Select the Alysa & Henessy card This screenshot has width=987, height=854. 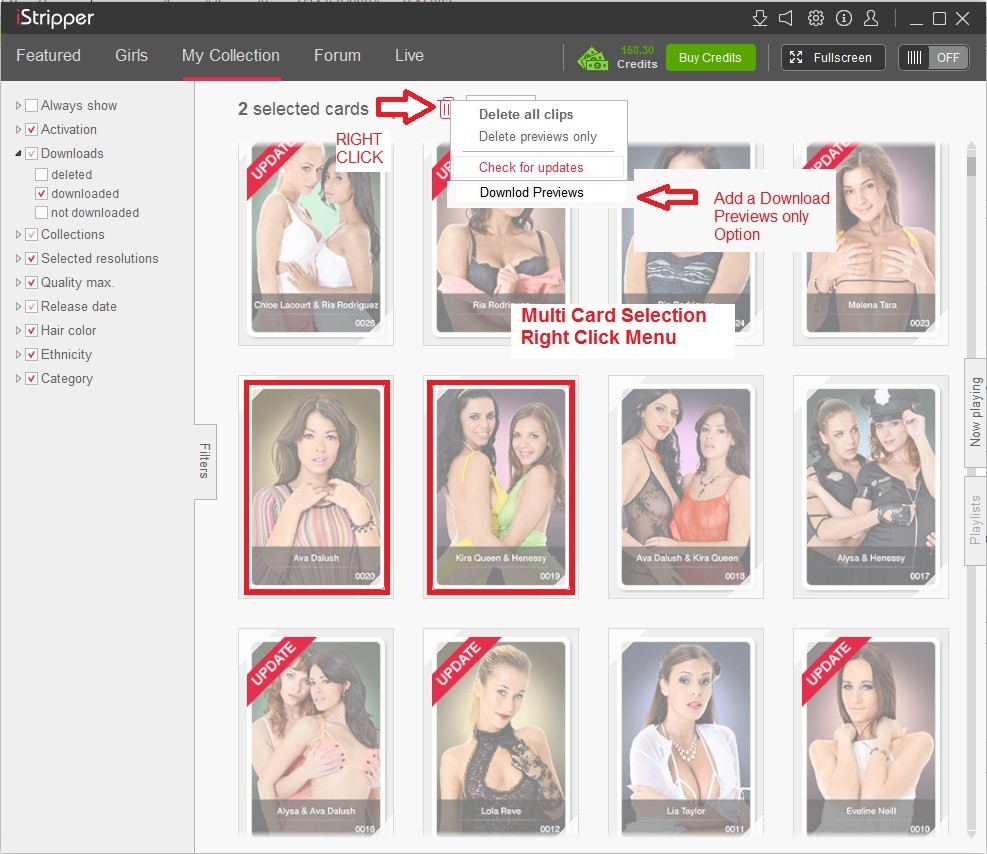[871, 486]
